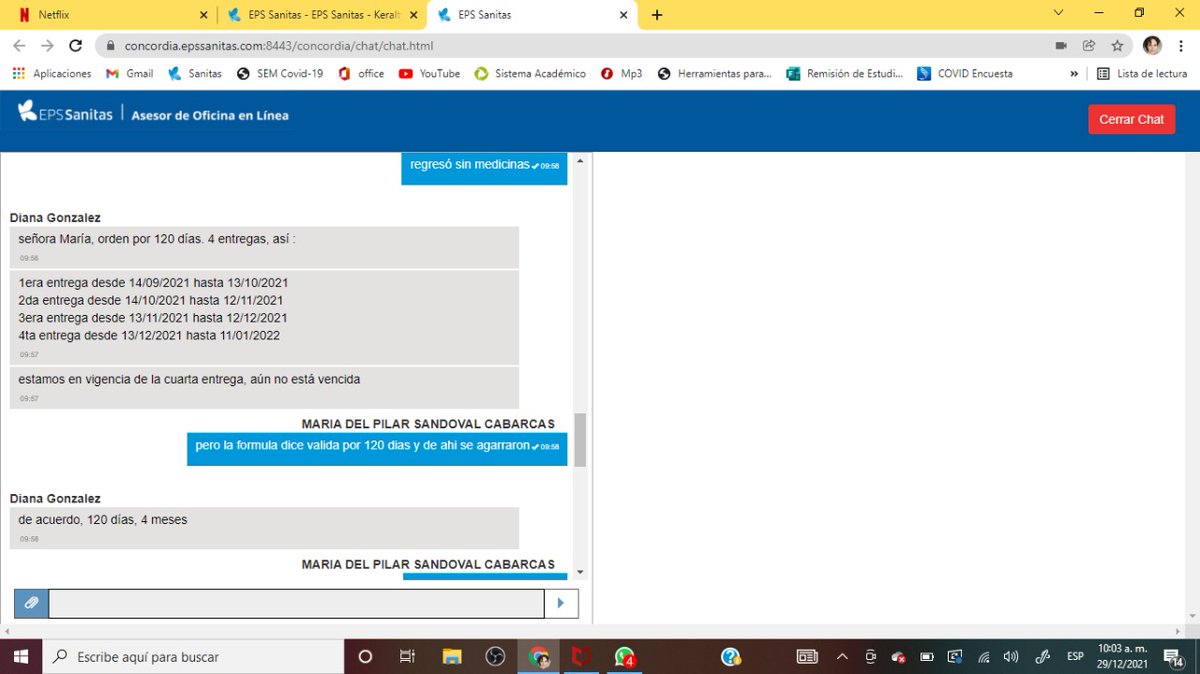Switch to EPS Sanitas - Keralty tab
This screenshot has height=674, width=1200.
[322, 15]
